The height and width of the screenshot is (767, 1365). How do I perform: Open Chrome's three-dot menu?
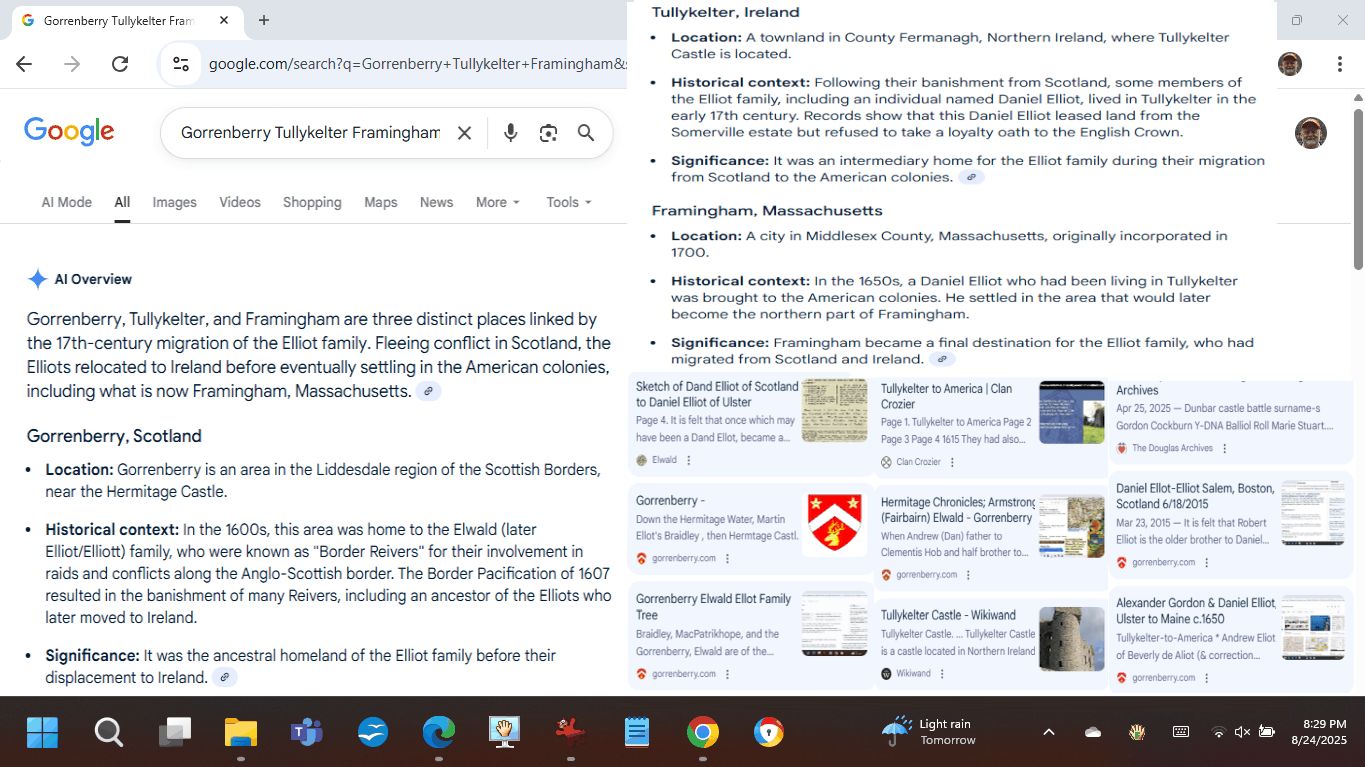(1339, 64)
